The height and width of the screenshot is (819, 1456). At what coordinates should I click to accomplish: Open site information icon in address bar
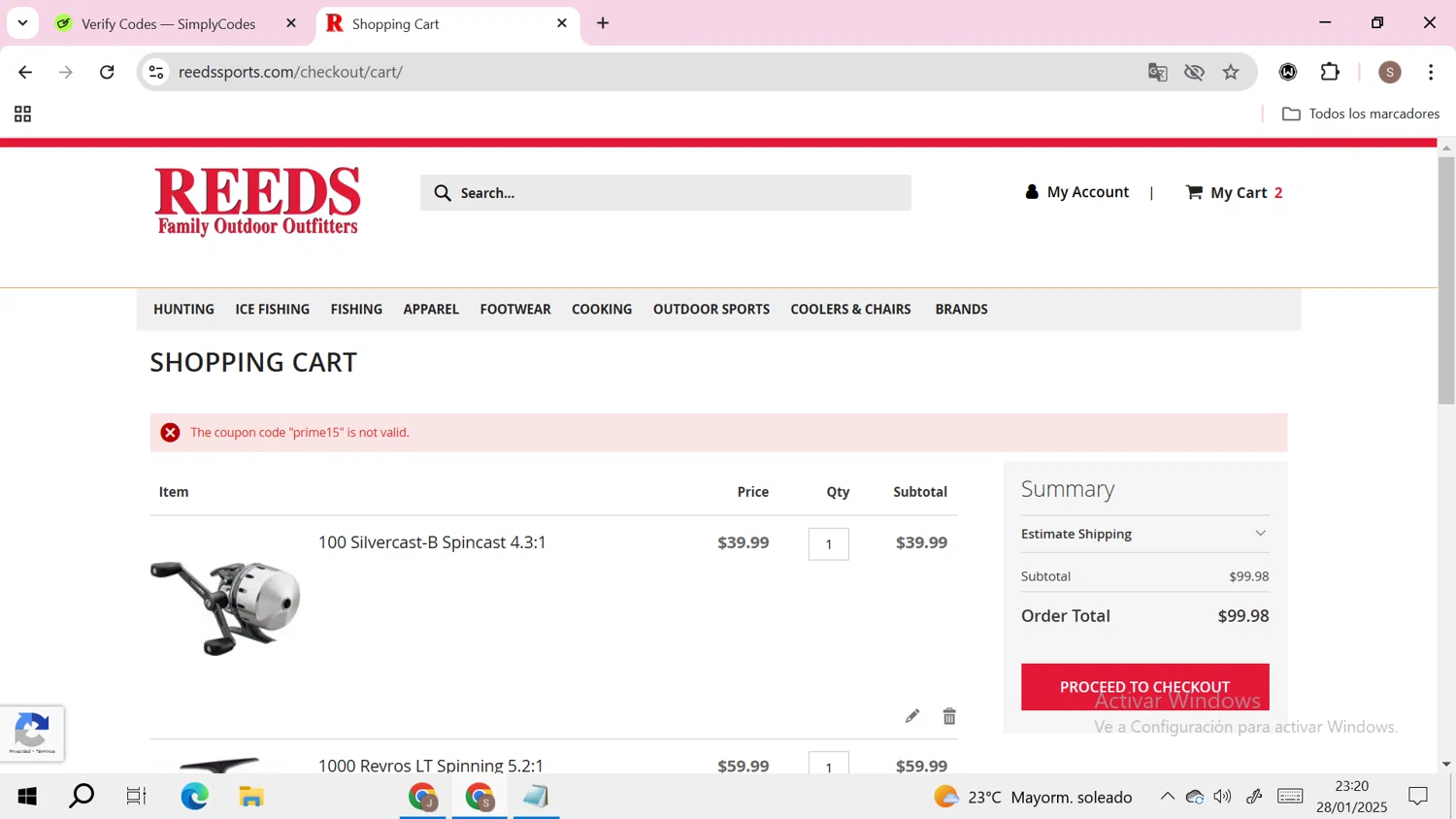(x=156, y=72)
